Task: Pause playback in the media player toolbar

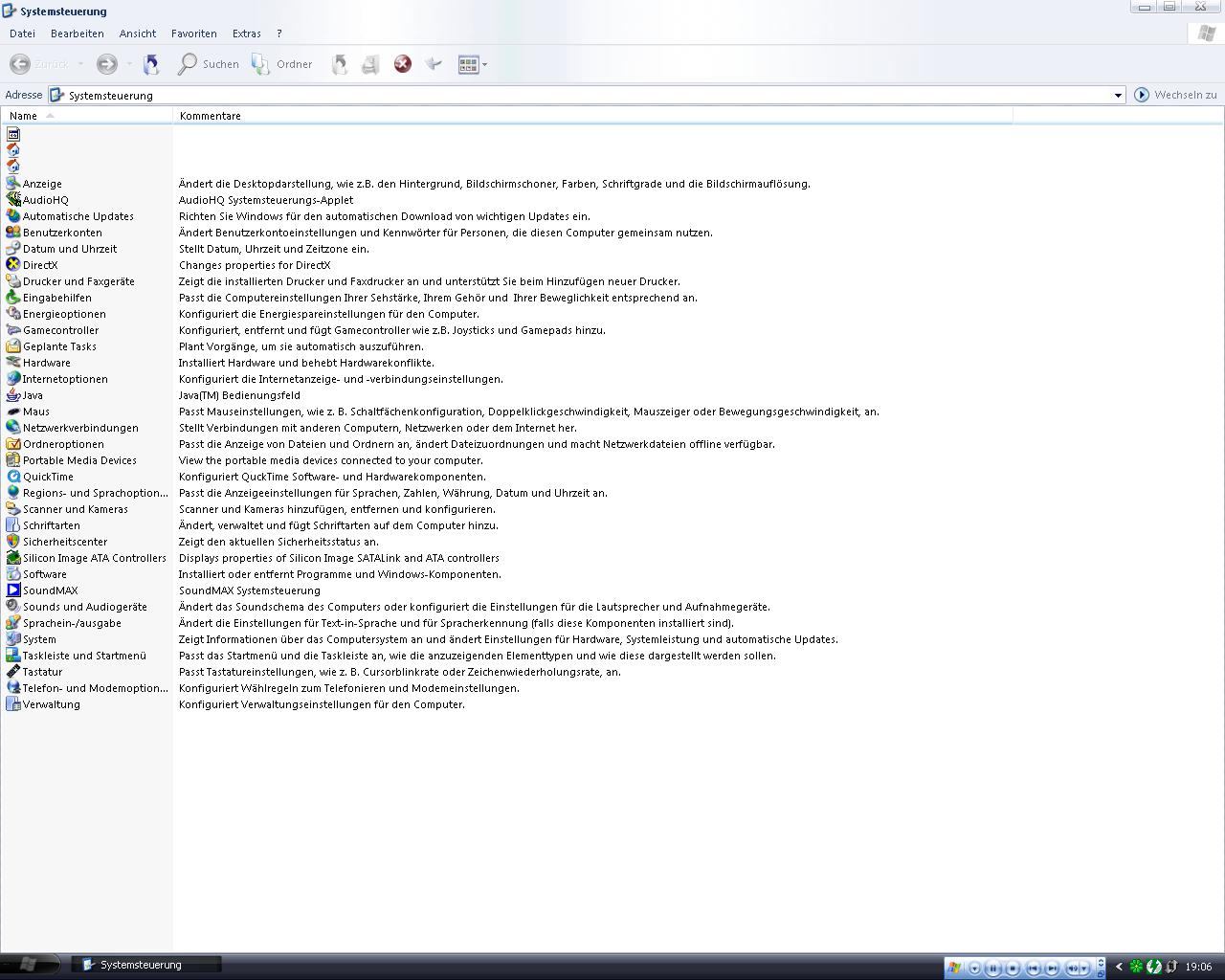Action: (x=993, y=968)
